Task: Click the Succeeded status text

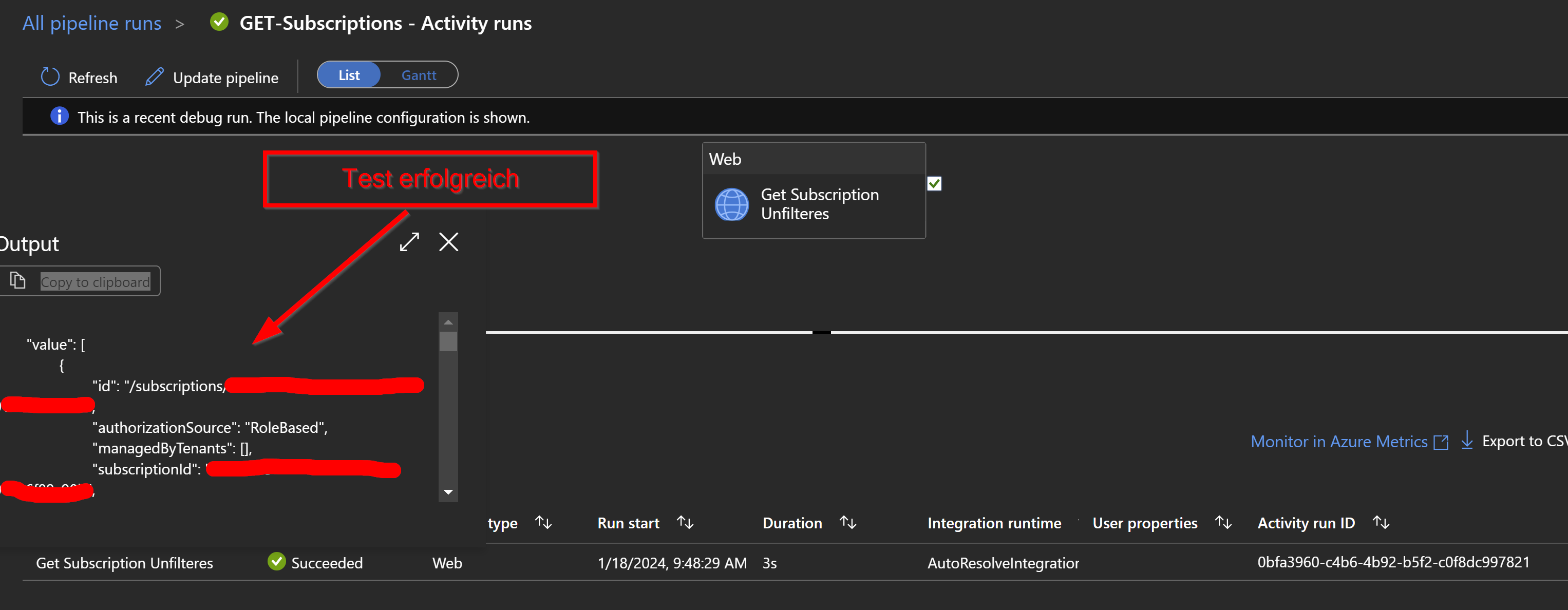Action: [327, 563]
